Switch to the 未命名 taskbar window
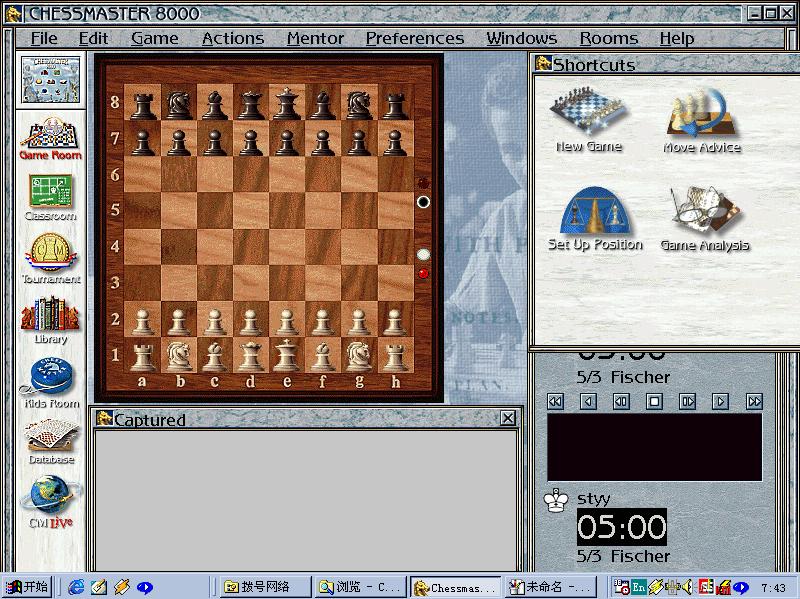800x599 pixels. (551, 587)
